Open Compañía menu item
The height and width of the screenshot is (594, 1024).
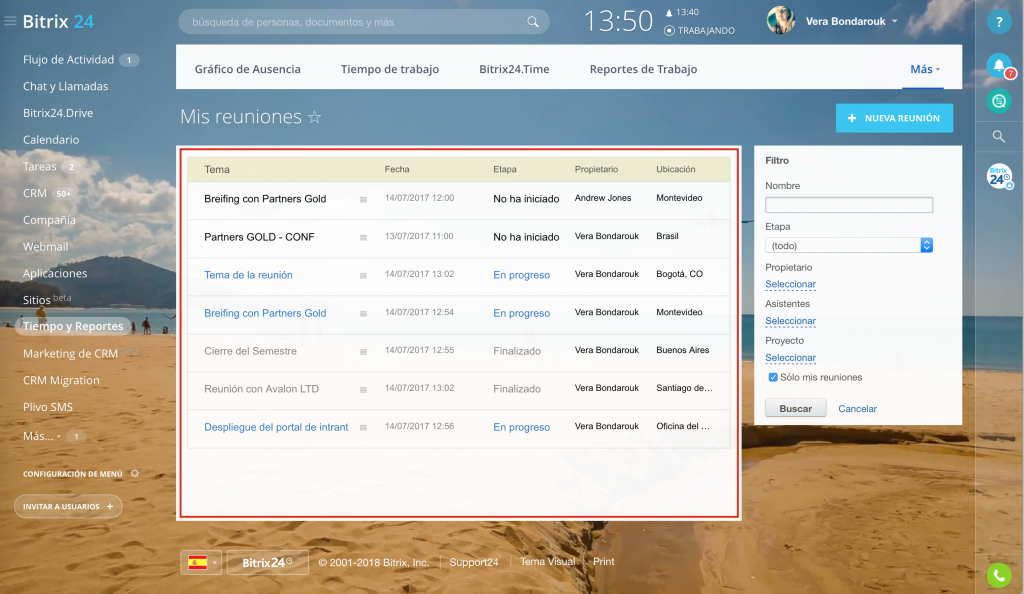[x=49, y=220]
